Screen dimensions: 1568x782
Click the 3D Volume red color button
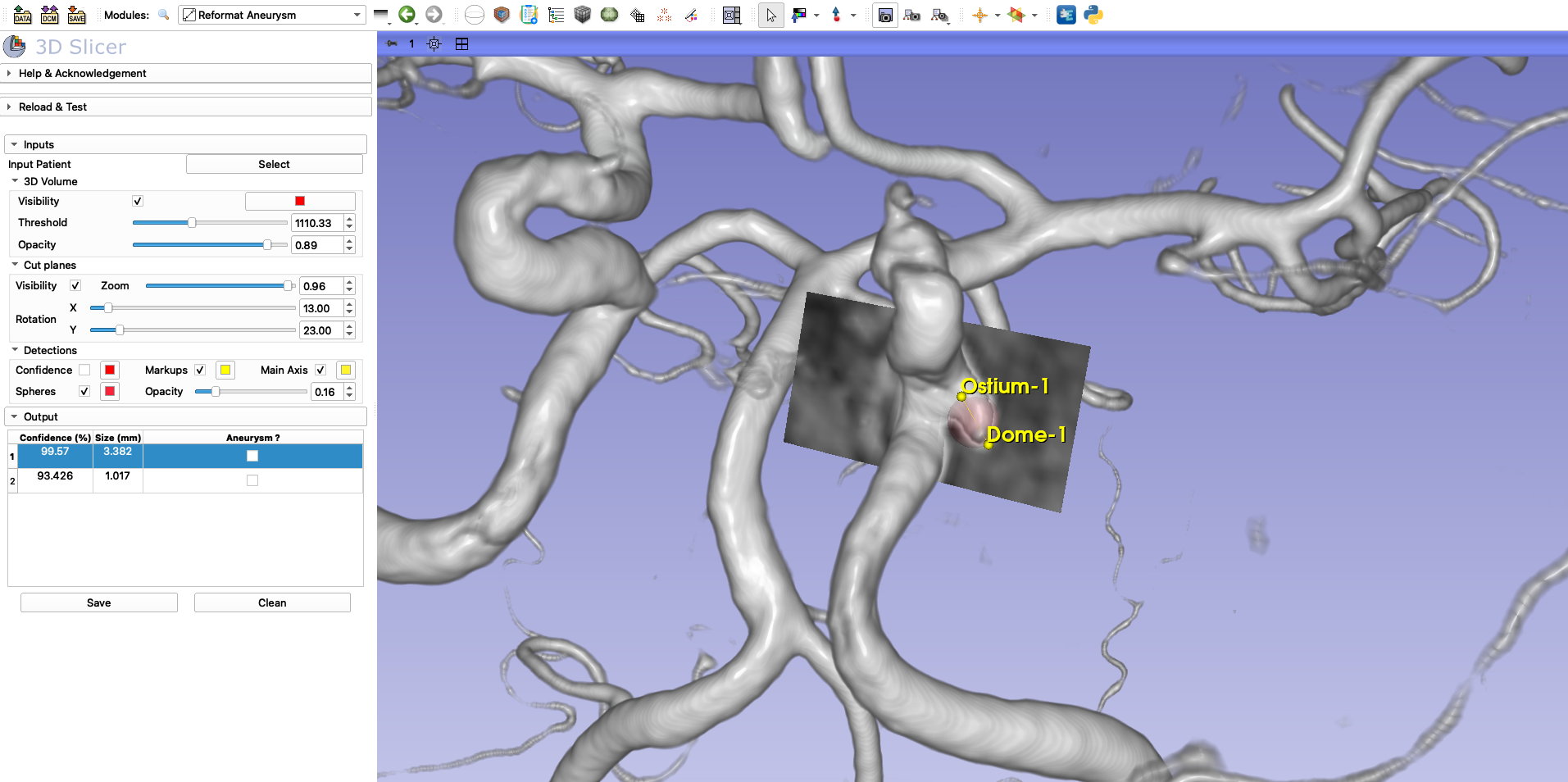pyautogui.click(x=300, y=201)
